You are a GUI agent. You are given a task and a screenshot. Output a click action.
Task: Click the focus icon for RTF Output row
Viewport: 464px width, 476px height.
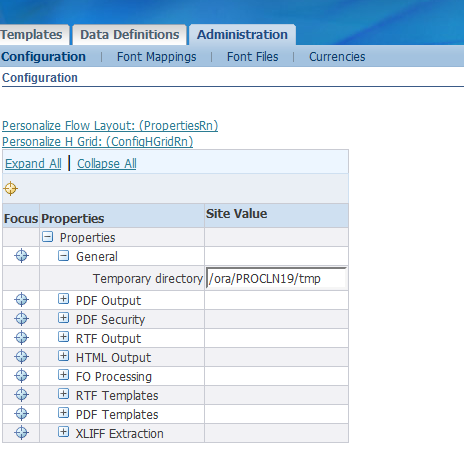coord(22,338)
